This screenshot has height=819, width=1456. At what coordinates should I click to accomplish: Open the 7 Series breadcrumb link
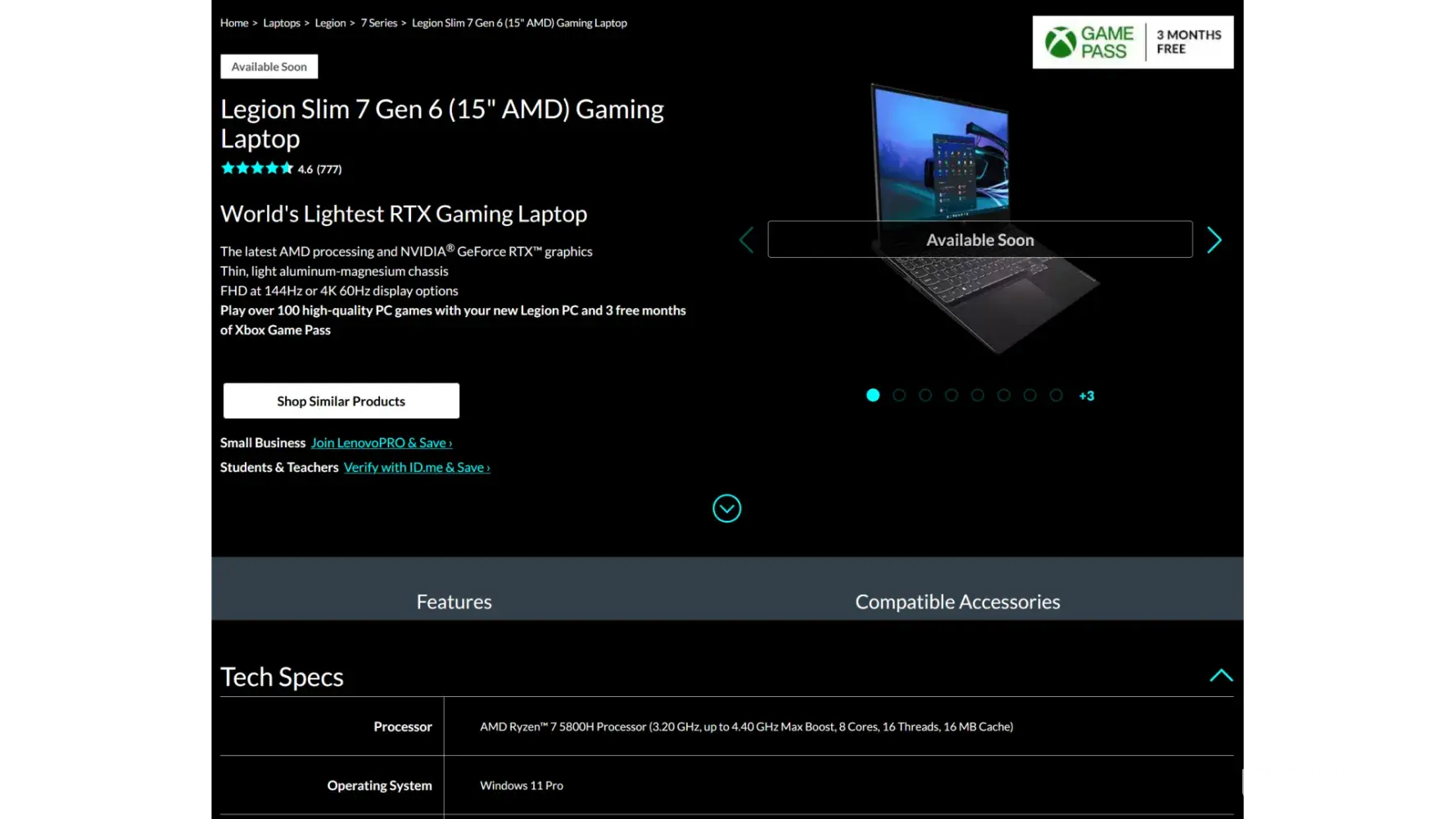378,23
